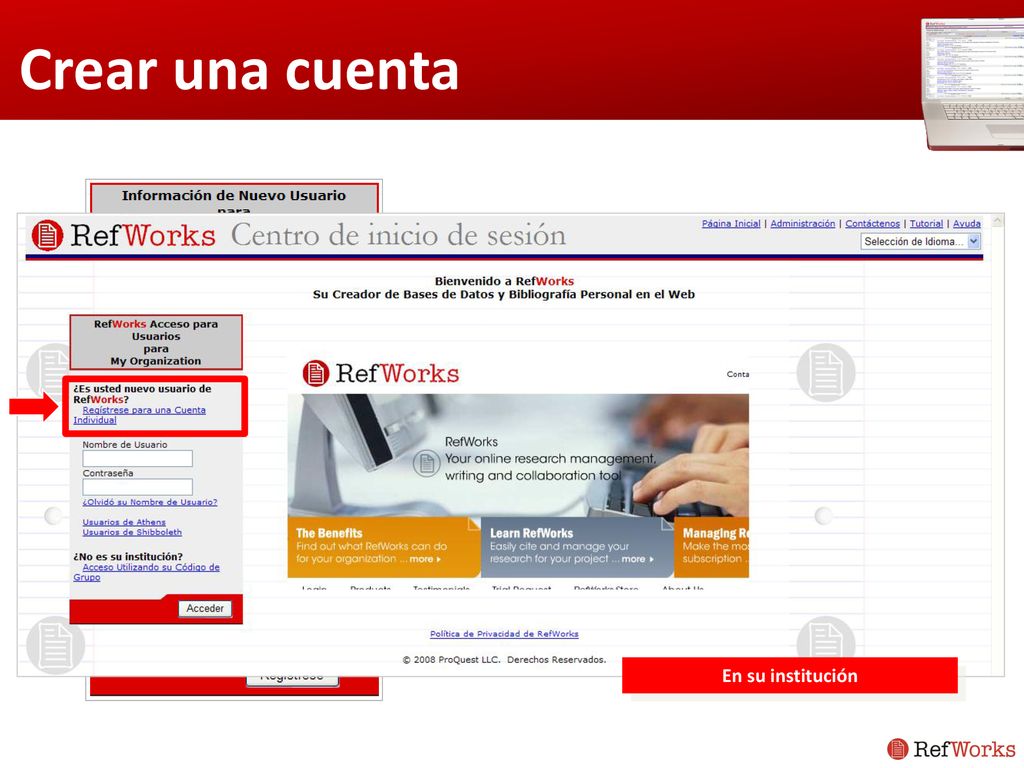Click 'Bienvenido a RefWorks' heading text
The height and width of the screenshot is (768, 1024).
coord(504,281)
